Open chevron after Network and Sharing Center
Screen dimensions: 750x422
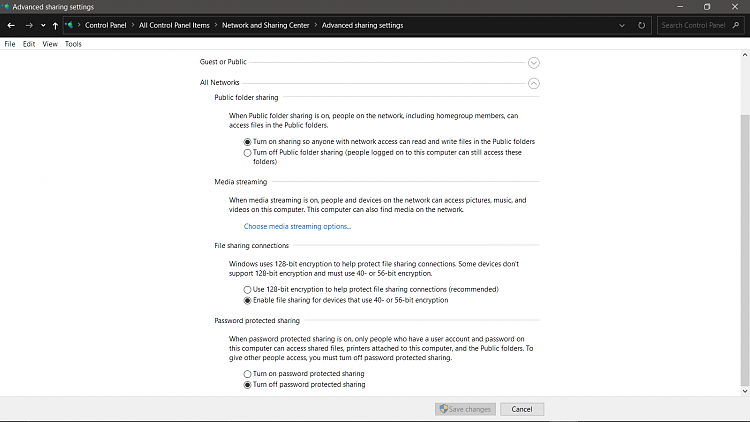[x=316, y=25]
